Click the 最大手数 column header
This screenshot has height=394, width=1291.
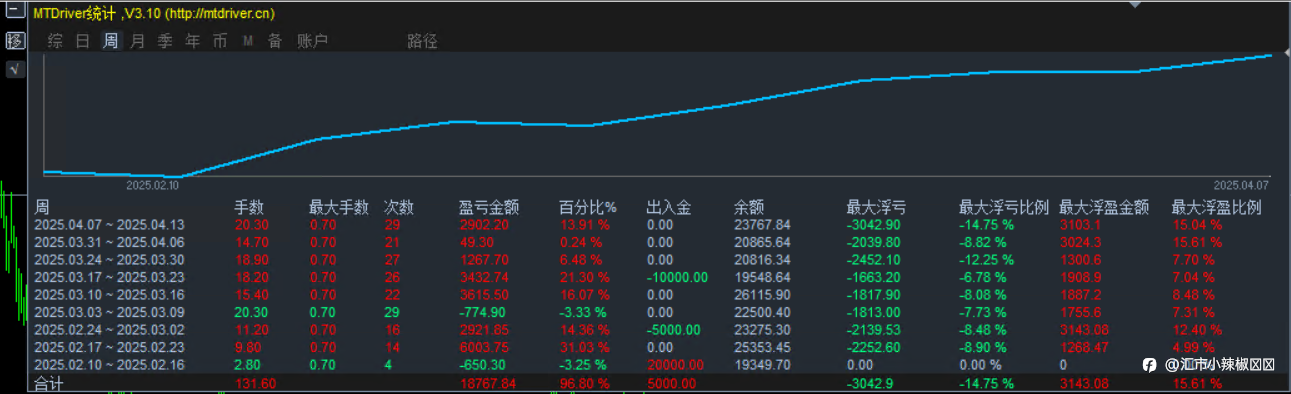pyautogui.click(x=339, y=208)
